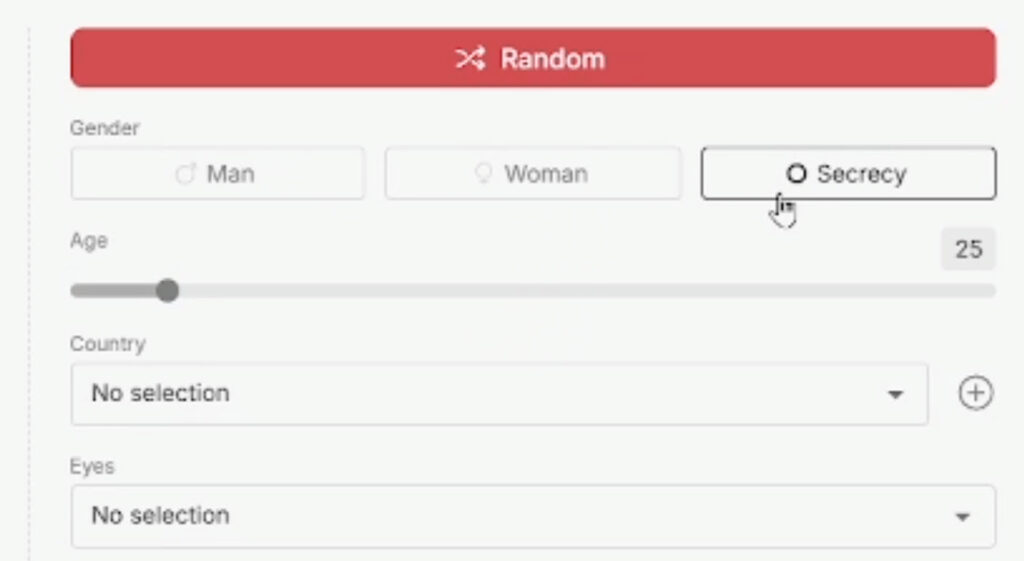Screen dimensions: 1024x561
Task: Click the Eyes field label
Action: click(x=92, y=467)
